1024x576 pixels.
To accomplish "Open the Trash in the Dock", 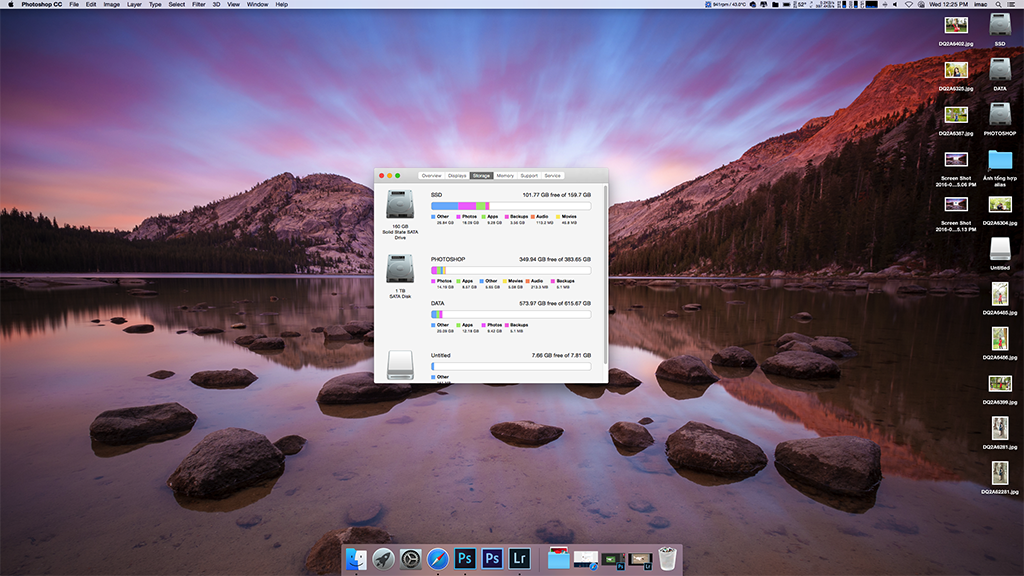I will 668,558.
